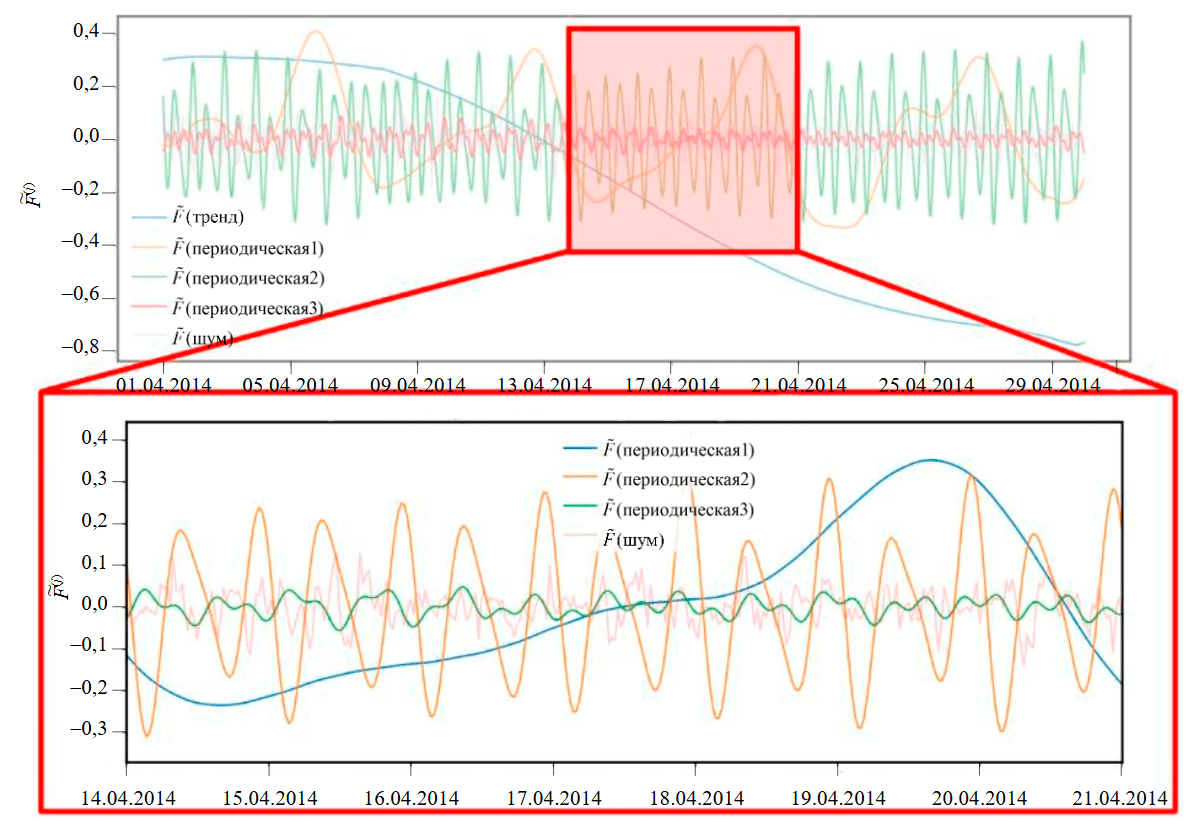The height and width of the screenshot is (827, 1196).
Task: Select orange периодическая2 legend label in lower chart
Action: click(677, 478)
